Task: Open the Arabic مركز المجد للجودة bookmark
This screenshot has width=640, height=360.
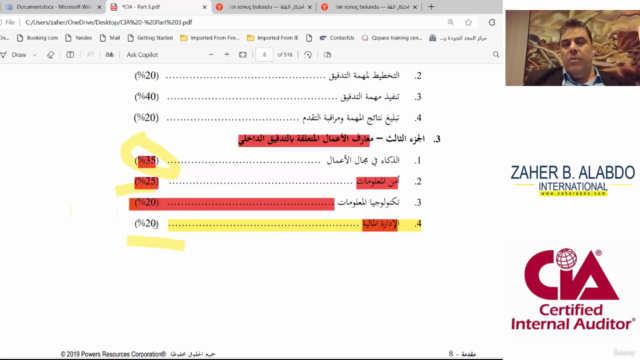Action: pyautogui.click(x=458, y=38)
